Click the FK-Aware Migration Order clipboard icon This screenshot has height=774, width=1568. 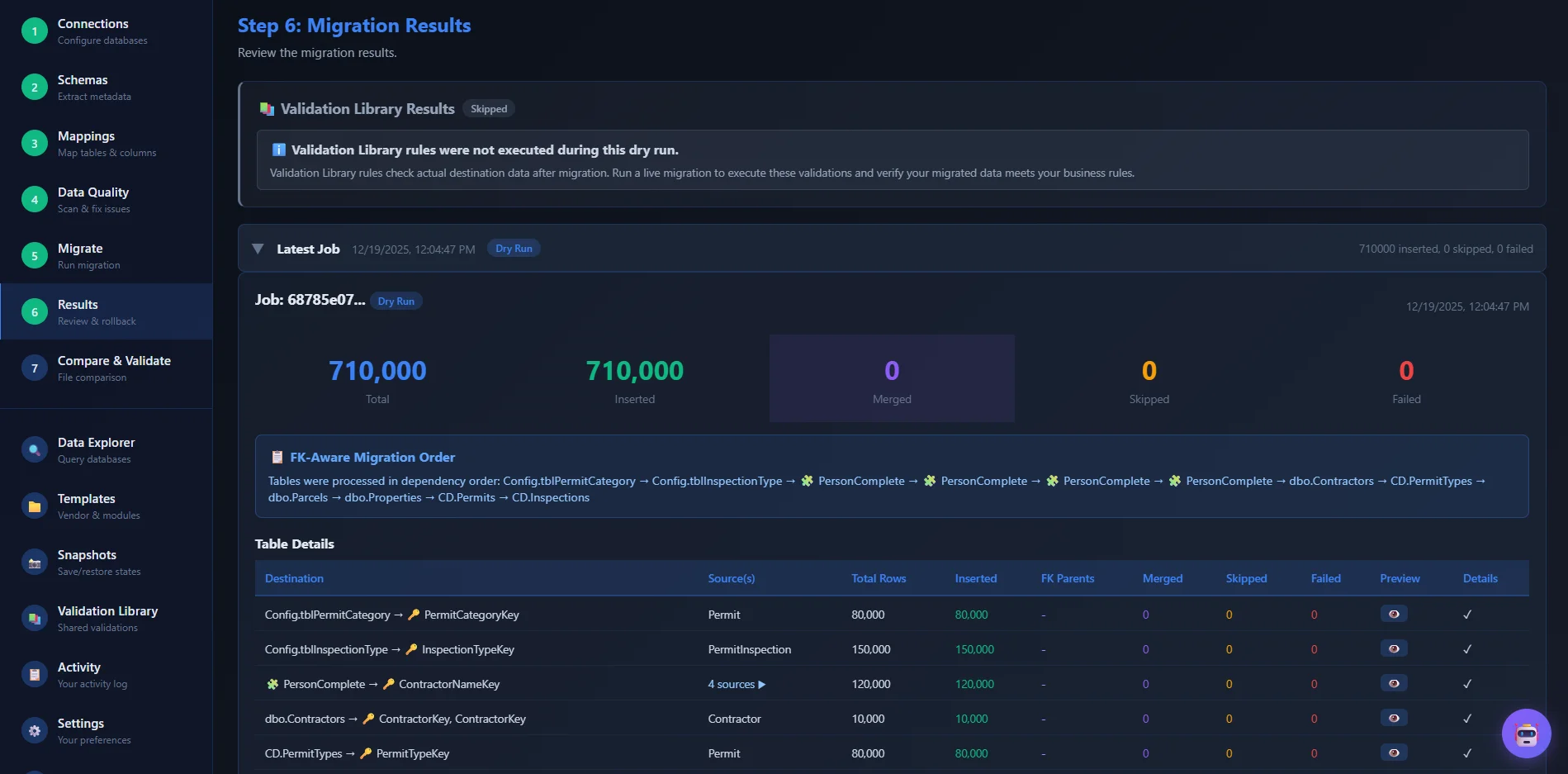click(277, 456)
